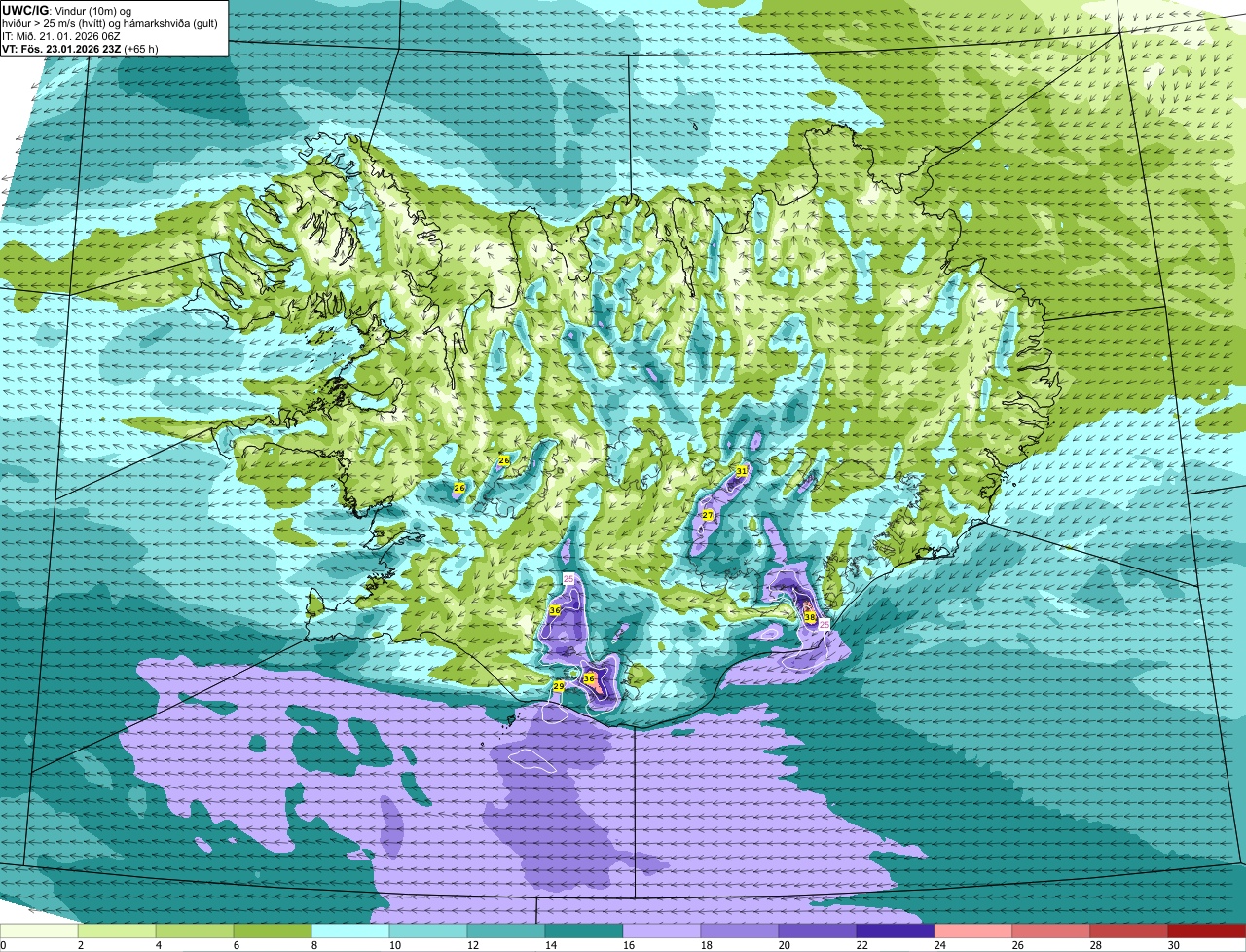The height and width of the screenshot is (952, 1246).
Task: Click the 36 gust label beside the 29
Action: click(589, 677)
